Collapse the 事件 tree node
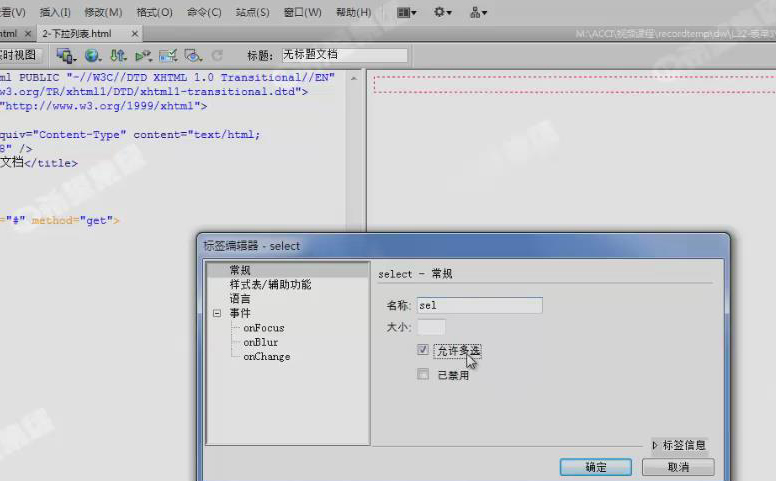The width and height of the screenshot is (776, 481). tap(216, 313)
